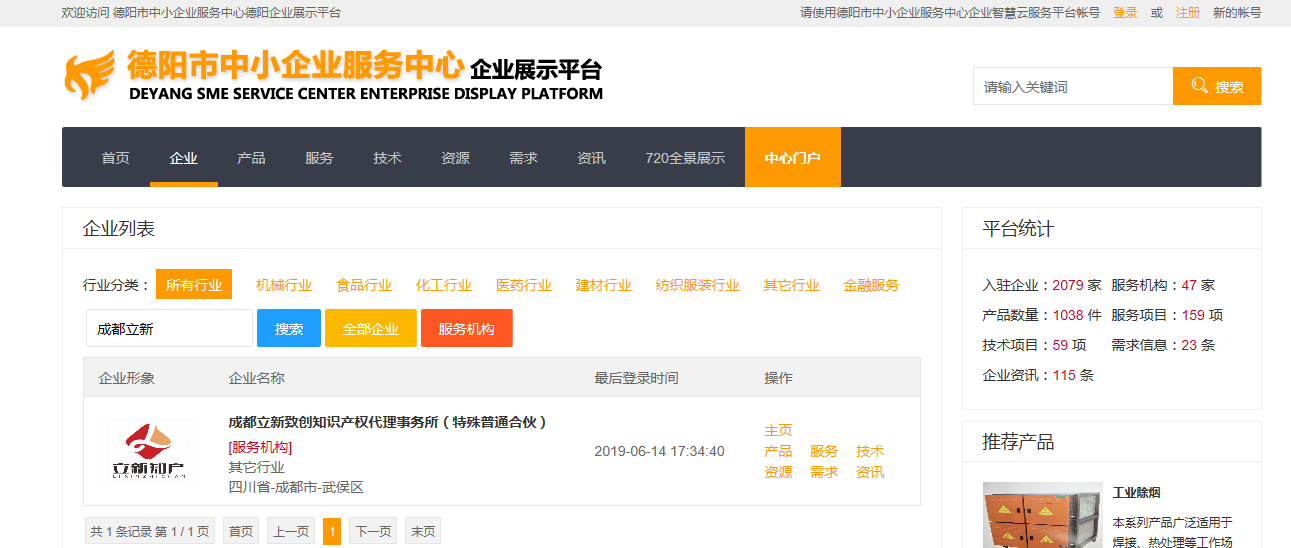This screenshot has height=548, width=1291.
Task: Click the orange search button with magnifier
Action: (x=1216, y=86)
